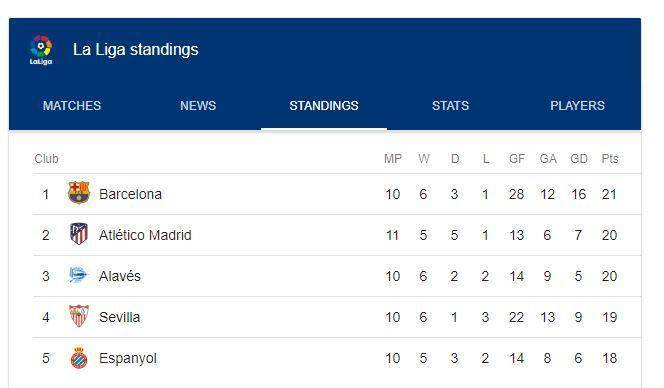Select the Standings tab

tap(324, 105)
